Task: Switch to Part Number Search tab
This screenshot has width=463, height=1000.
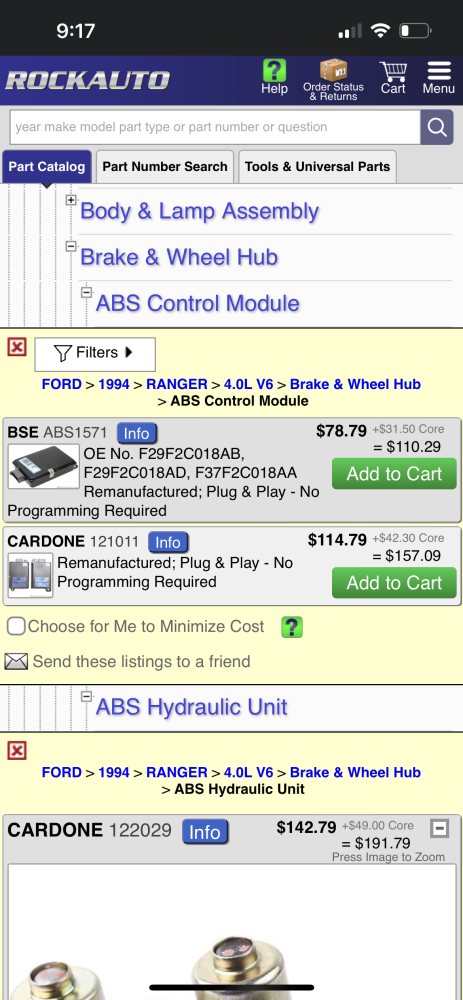Action: coord(165,166)
